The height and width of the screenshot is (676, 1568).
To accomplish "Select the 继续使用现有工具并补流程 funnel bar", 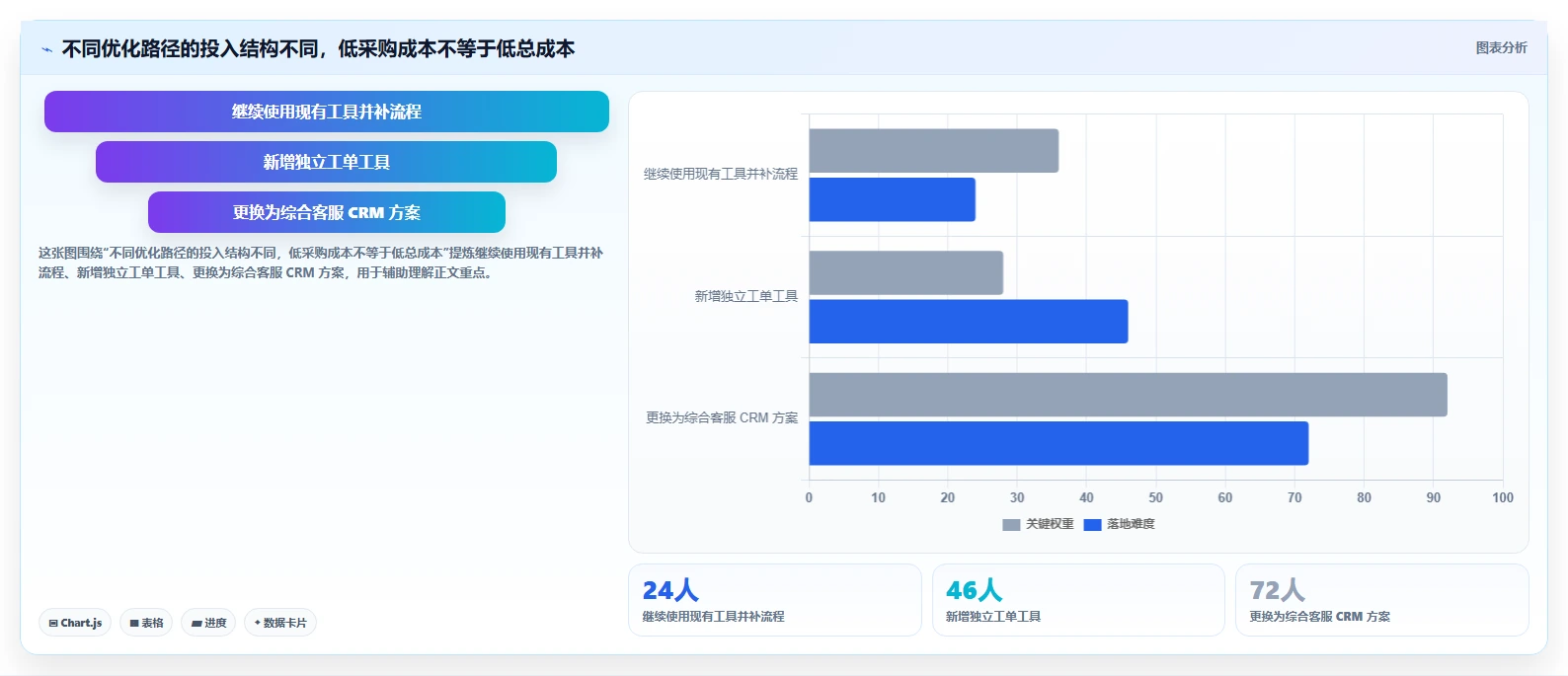I will pyautogui.click(x=327, y=112).
